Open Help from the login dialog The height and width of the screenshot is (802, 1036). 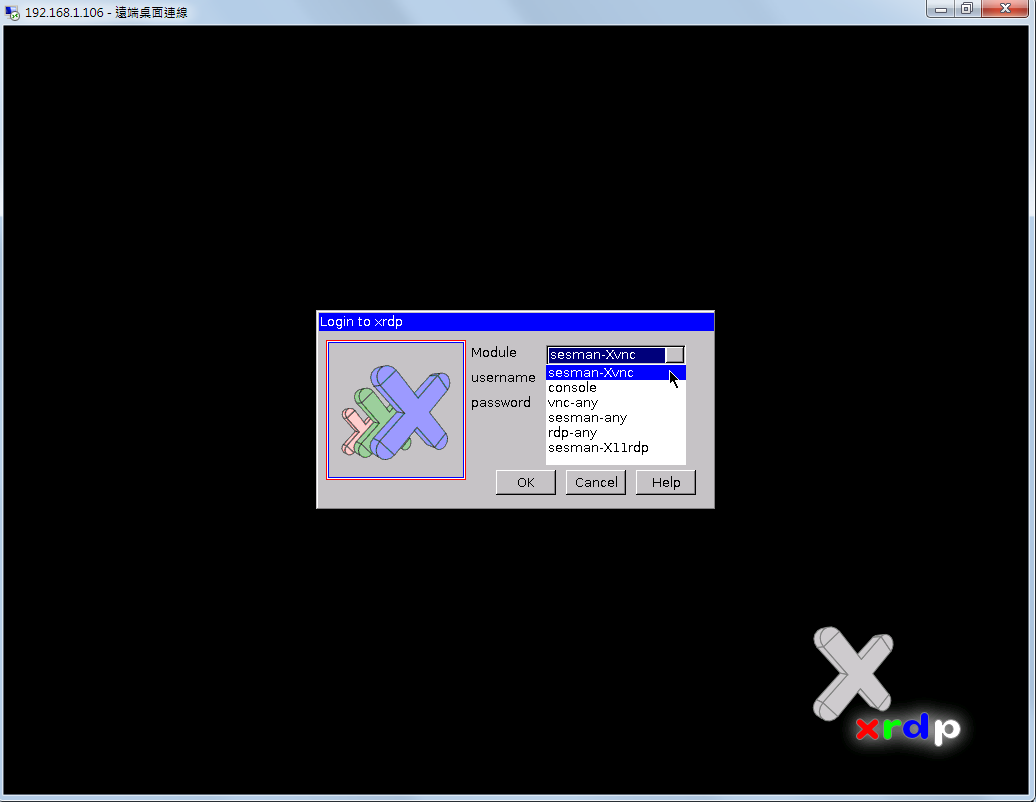point(666,483)
